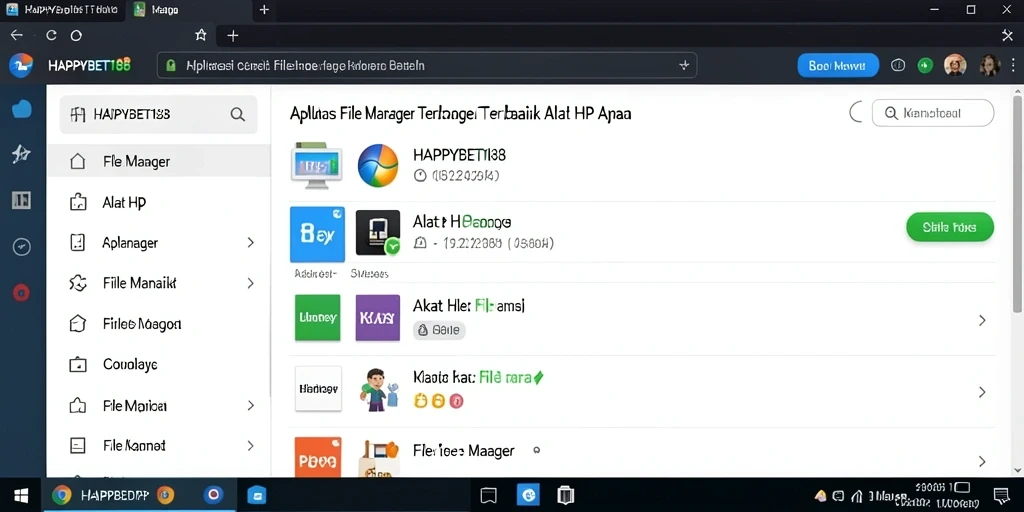The image size is (1024, 512).
Task: Switch to the first HappyBet browser tab
Action: (62, 10)
